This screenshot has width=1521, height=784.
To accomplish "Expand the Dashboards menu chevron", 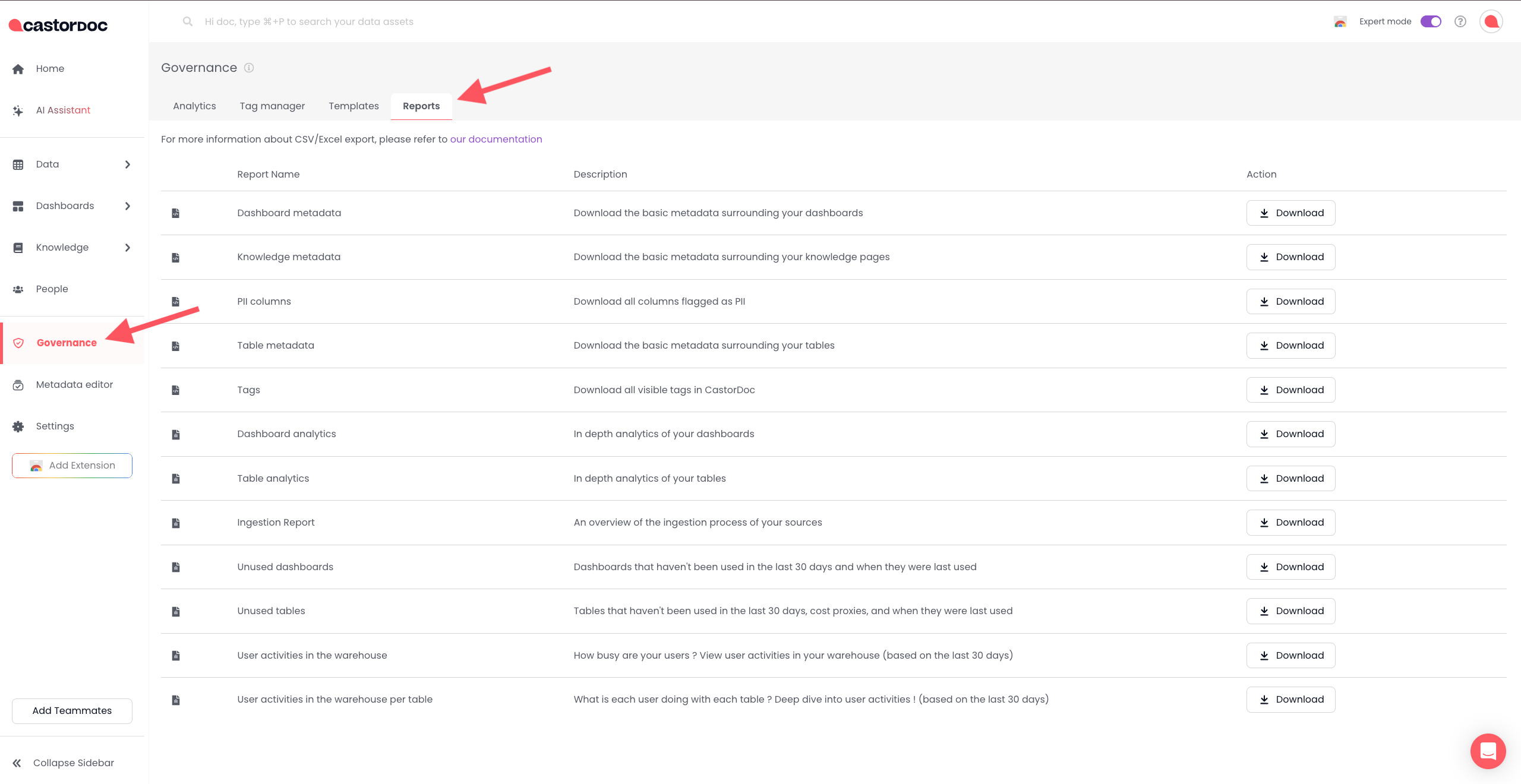I will [x=127, y=206].
